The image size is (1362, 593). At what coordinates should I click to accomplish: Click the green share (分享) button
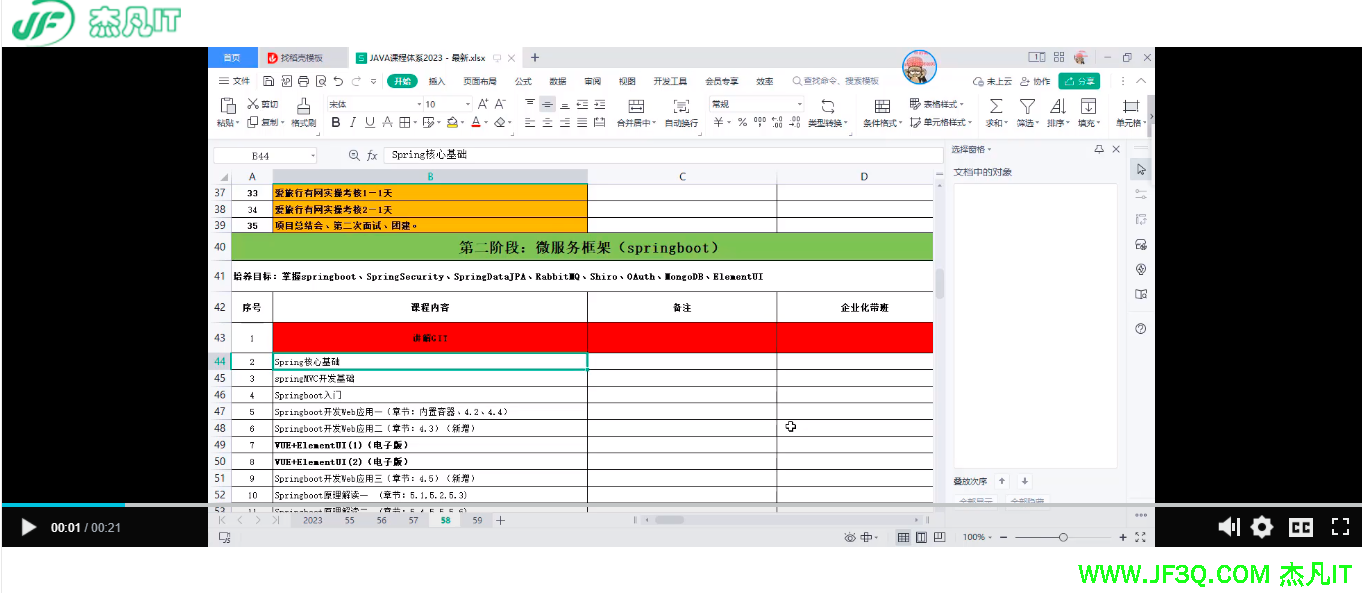1079,81
